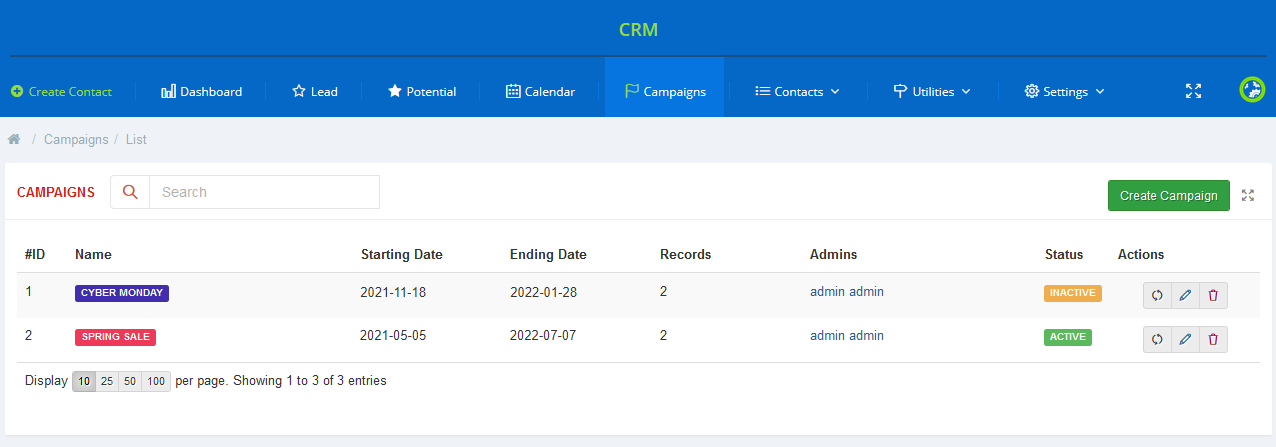Open the user avatar profile menu
This screenshot has height=447, width=1276.
tap(1252, 89)
